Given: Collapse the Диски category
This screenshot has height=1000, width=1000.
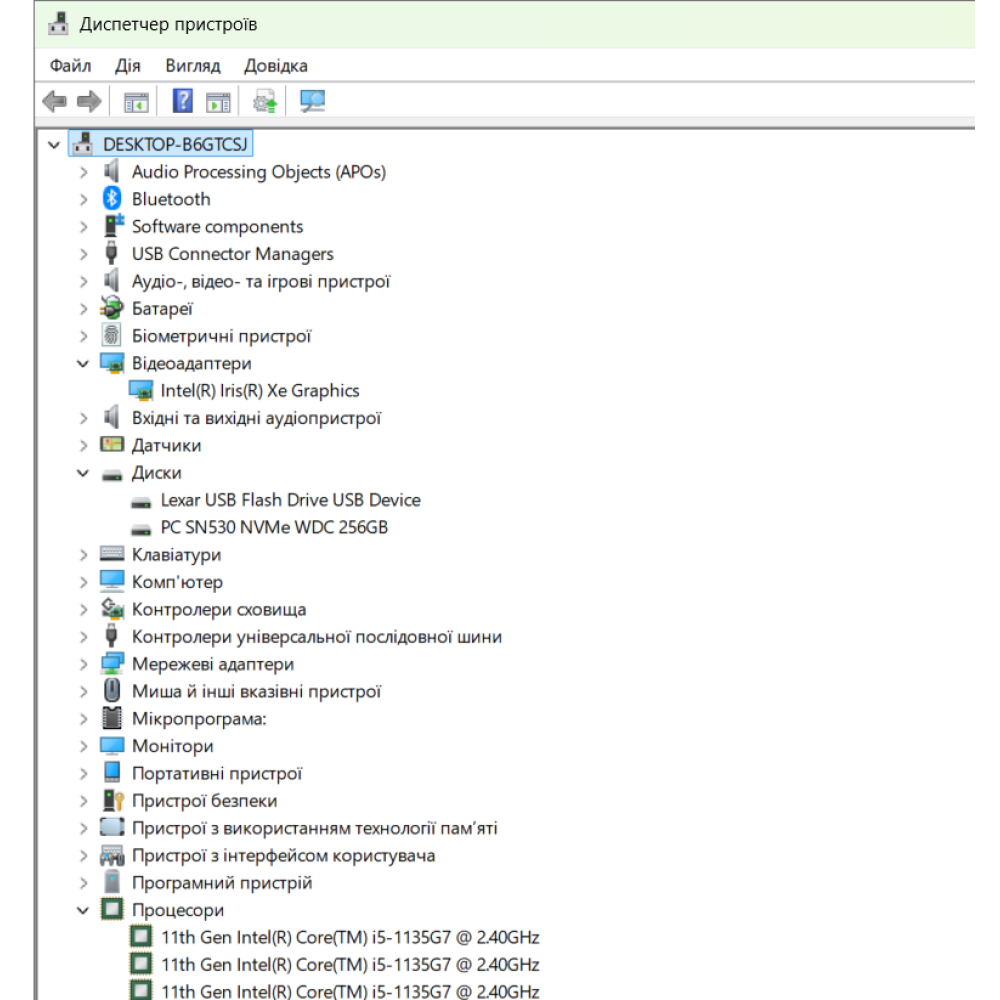Looking at the screenshot, I should click(x=83, y=473).
